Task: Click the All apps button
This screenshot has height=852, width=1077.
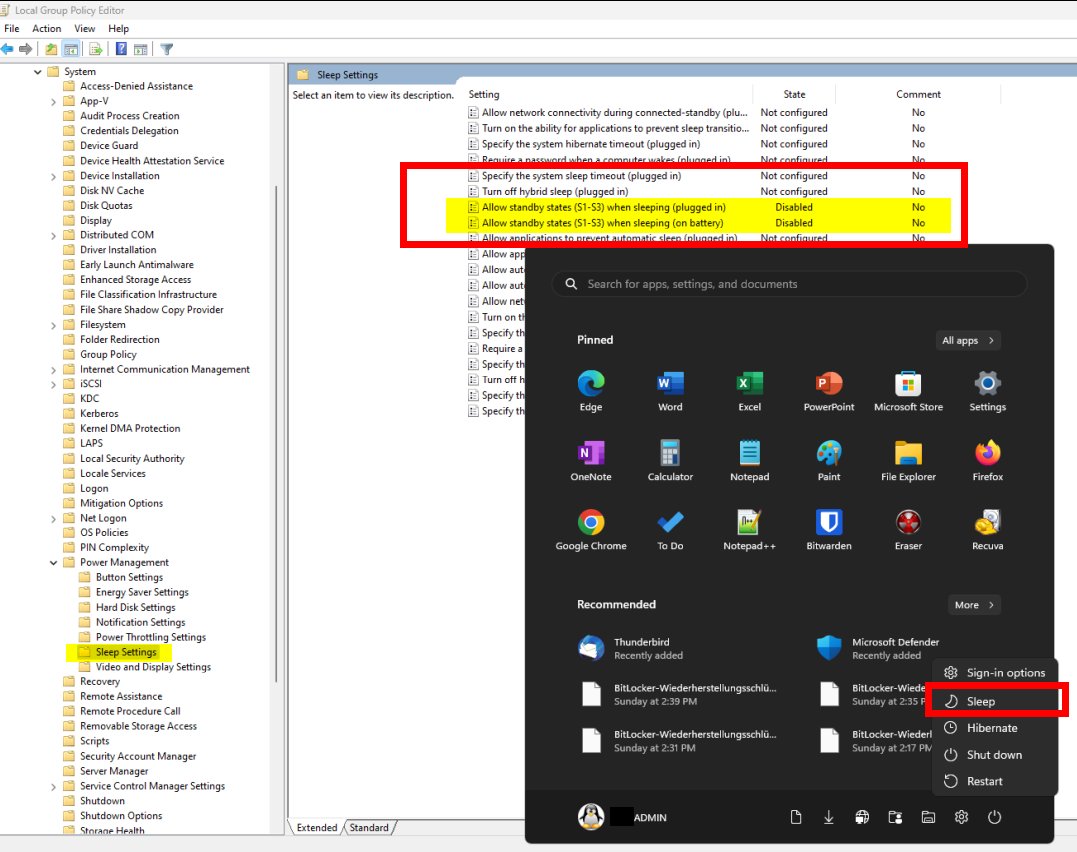Action: tap(968, 340)
